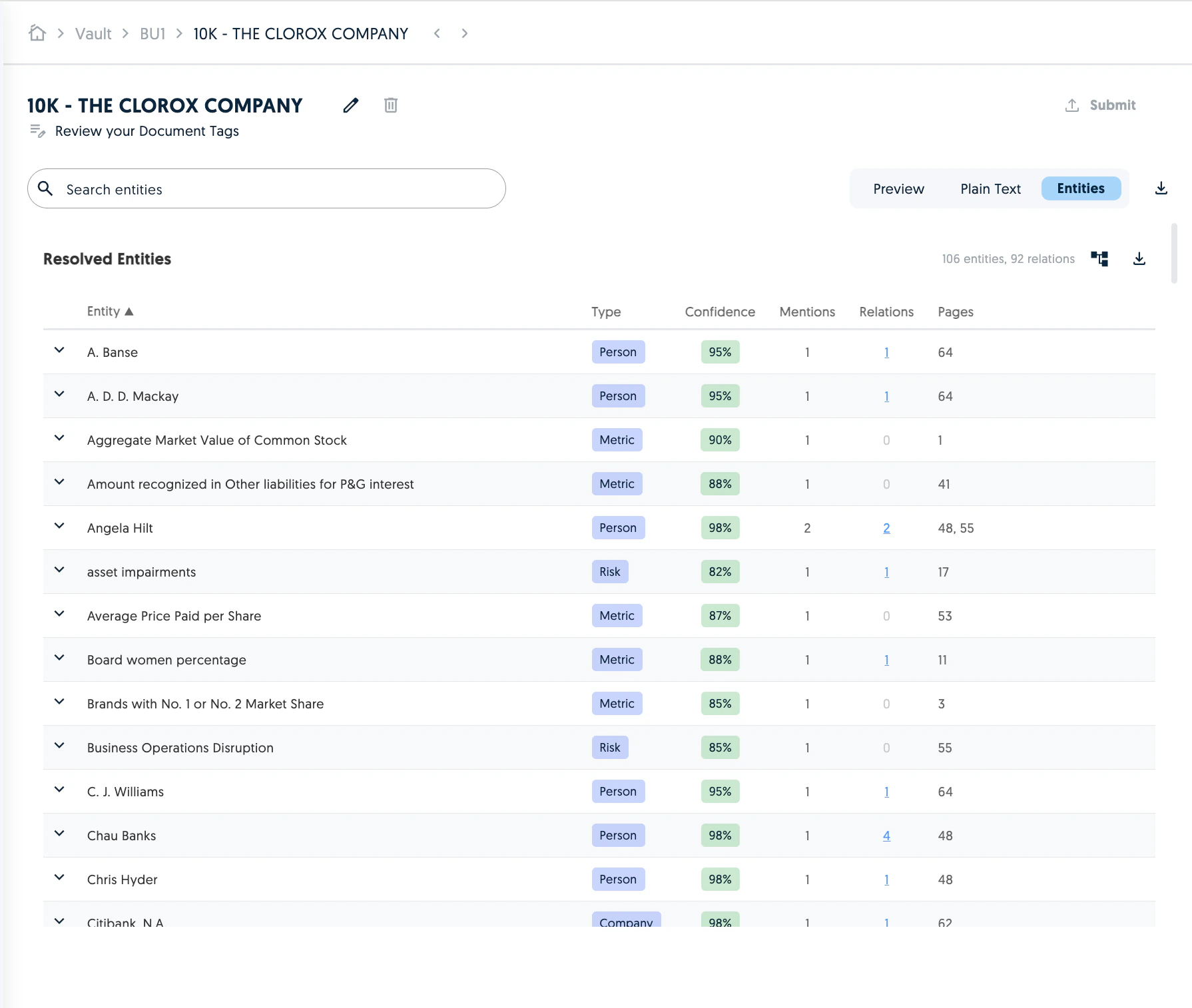Expand Average Price Paid per Share row
This screenshot has height=1008, width=1192.
[x=59, y=614]
